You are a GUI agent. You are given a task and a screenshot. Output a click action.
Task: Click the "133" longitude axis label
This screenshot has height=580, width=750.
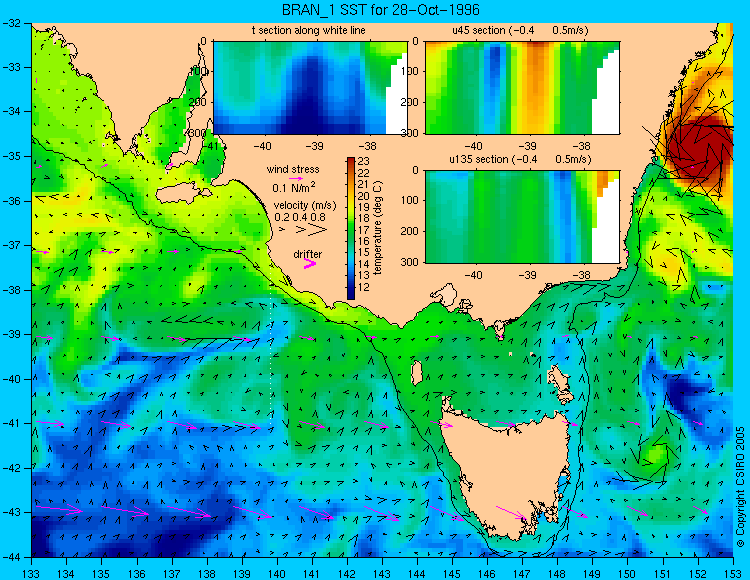[x=31, y=573]
